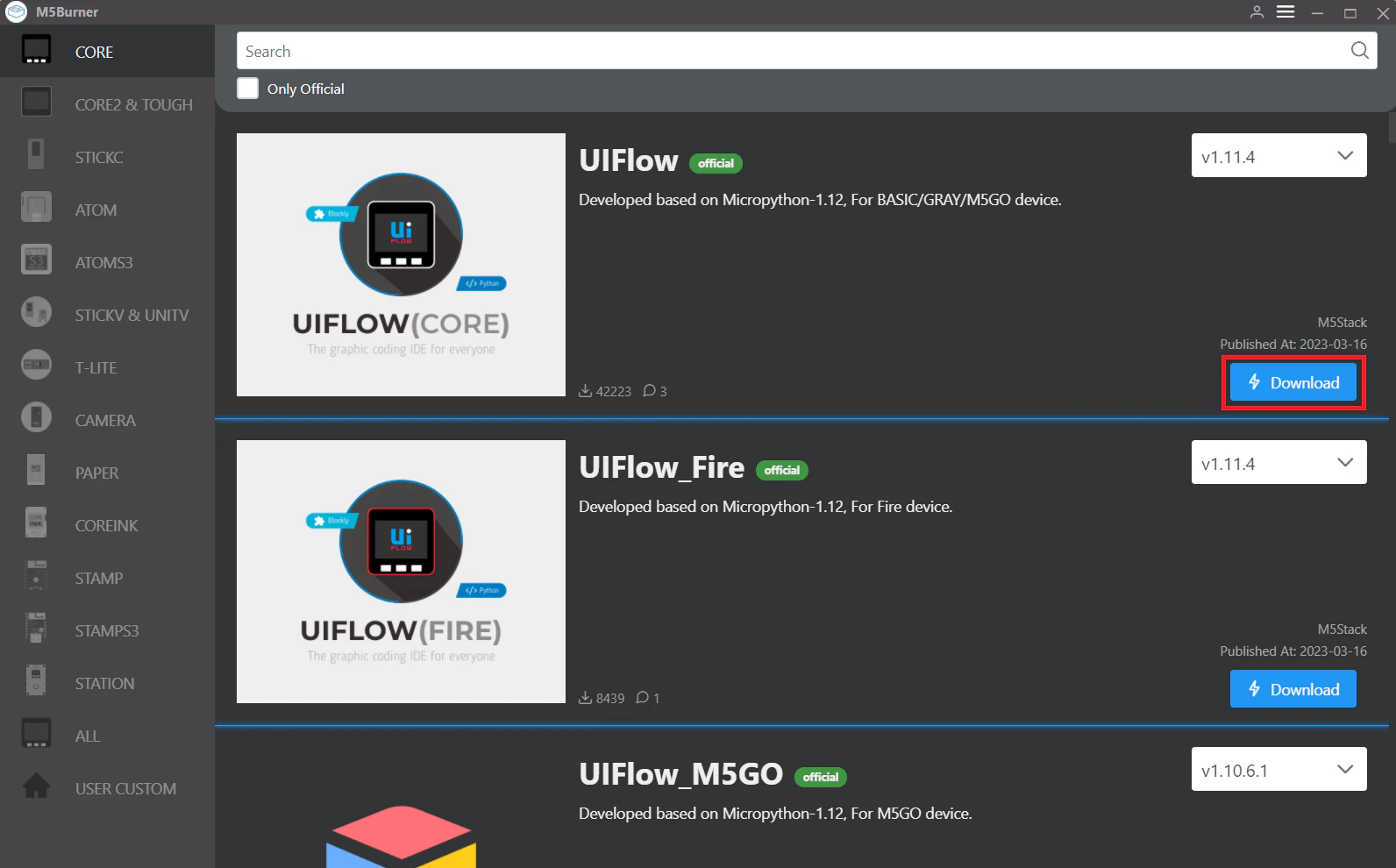Go to the CAMERA category
The width and height of the screenshot is (1396, 868).
105,421
